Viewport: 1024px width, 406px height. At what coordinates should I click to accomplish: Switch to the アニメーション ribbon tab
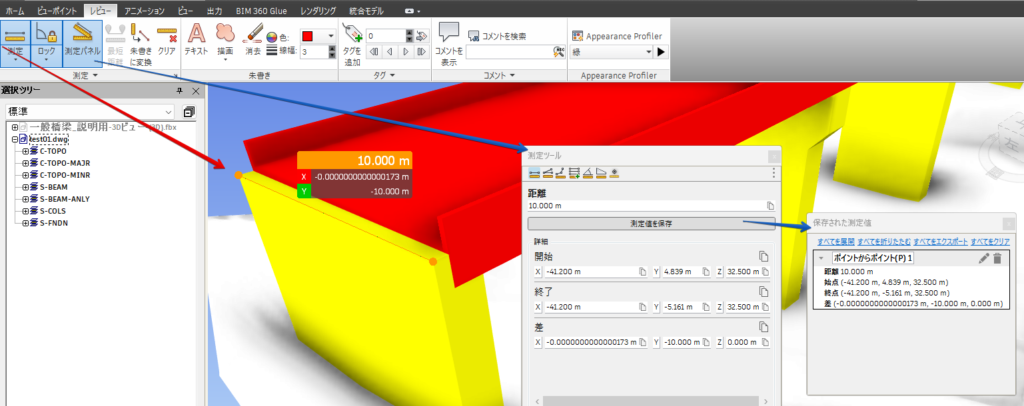click(x=138, y=7)
